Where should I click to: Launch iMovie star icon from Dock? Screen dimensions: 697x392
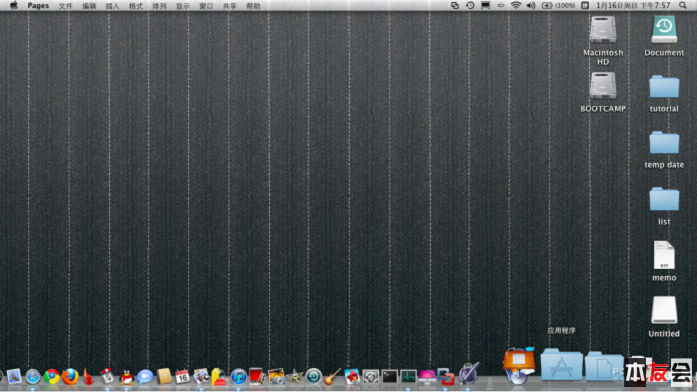(295, 377)
